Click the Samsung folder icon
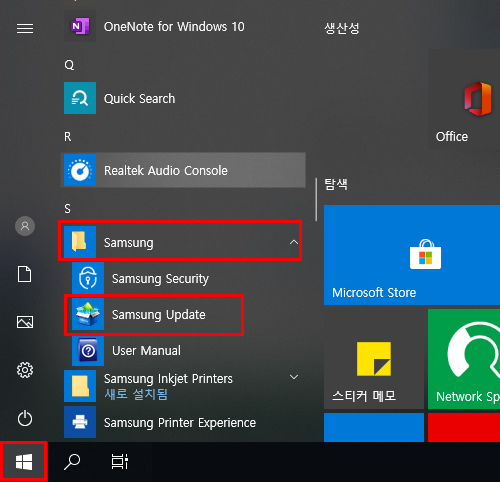The image size is (500, 482). tap(80, 242)
